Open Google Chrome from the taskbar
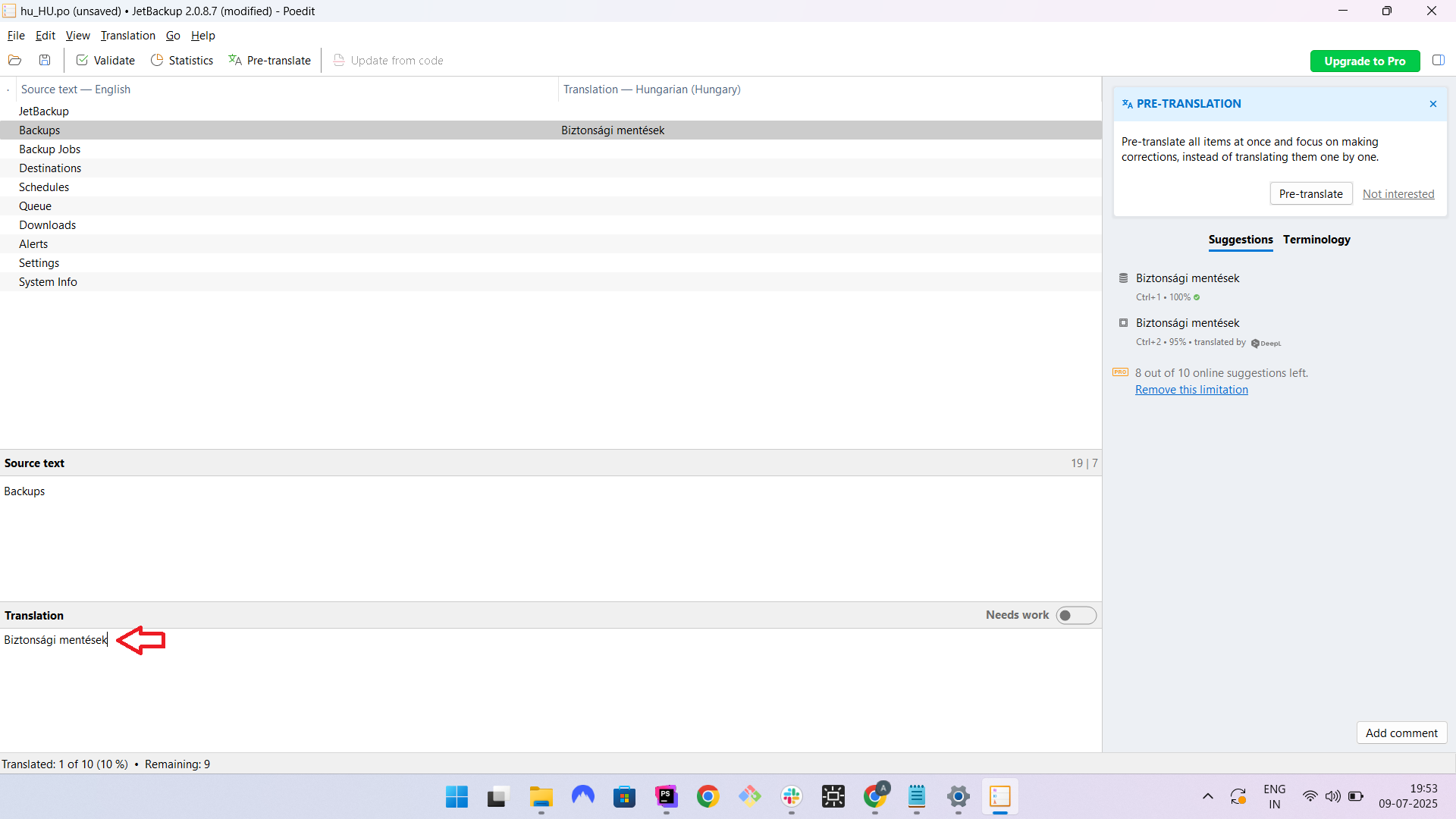The height and width of the screenshot is (819, 1456). [708, 797]
